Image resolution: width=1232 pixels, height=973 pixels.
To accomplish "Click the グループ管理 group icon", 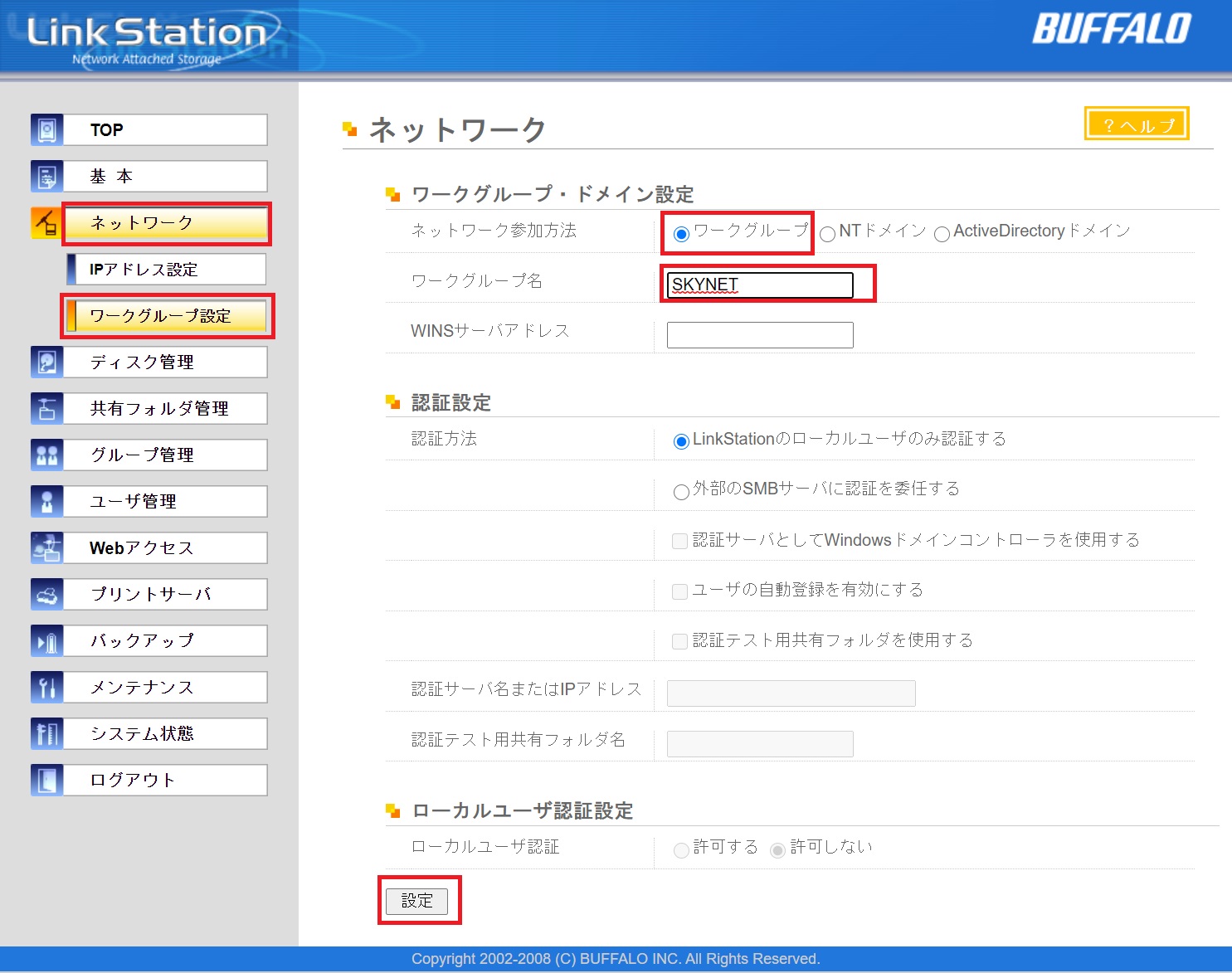I will pos(46,455).
